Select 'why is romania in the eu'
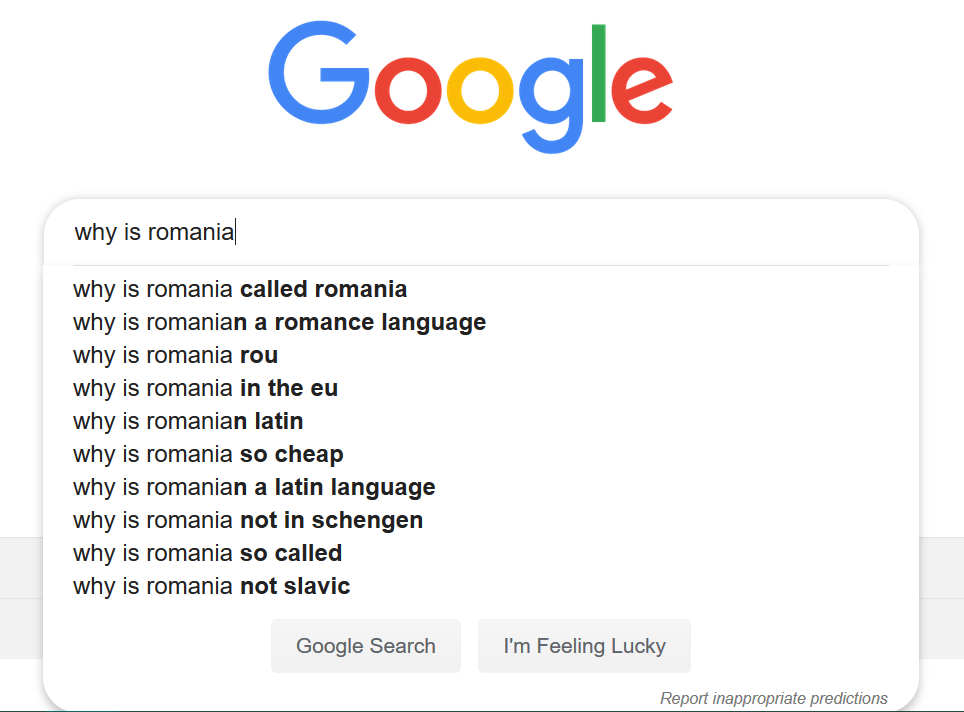This screenshot has width=964, height=712. [206, 389]
